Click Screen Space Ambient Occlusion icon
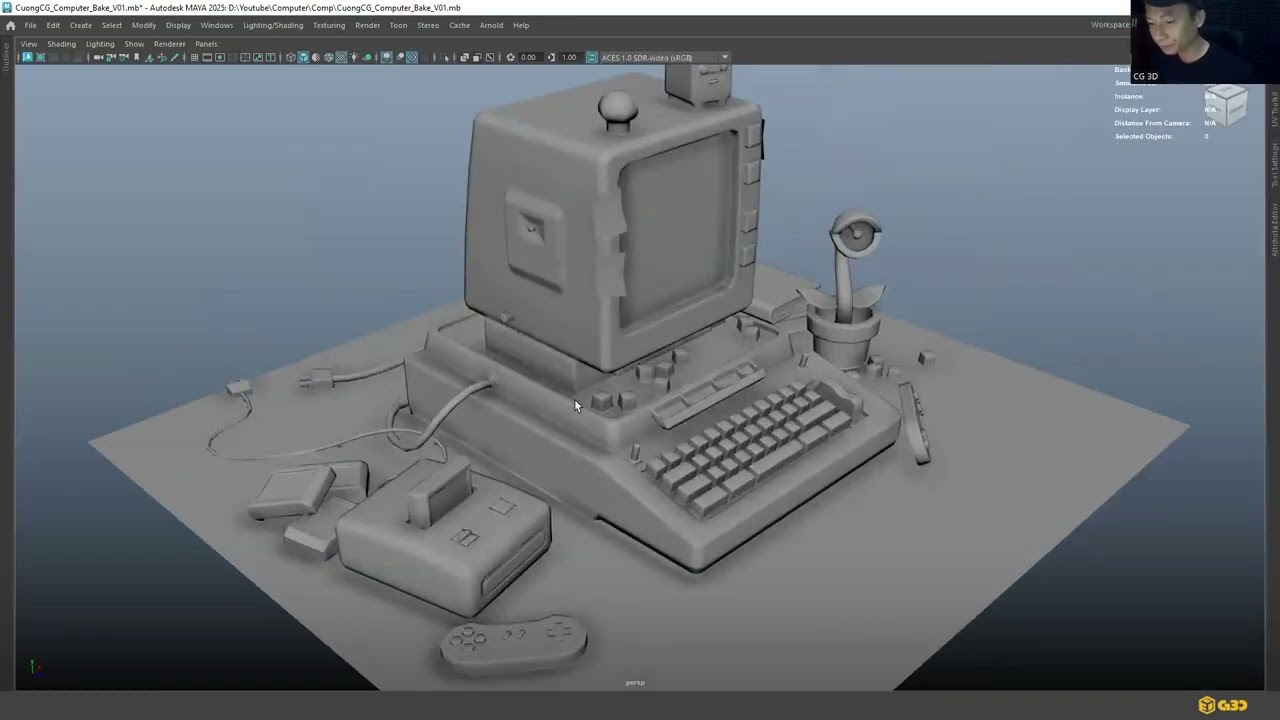The image size is (1280, 720). point(386,57)
